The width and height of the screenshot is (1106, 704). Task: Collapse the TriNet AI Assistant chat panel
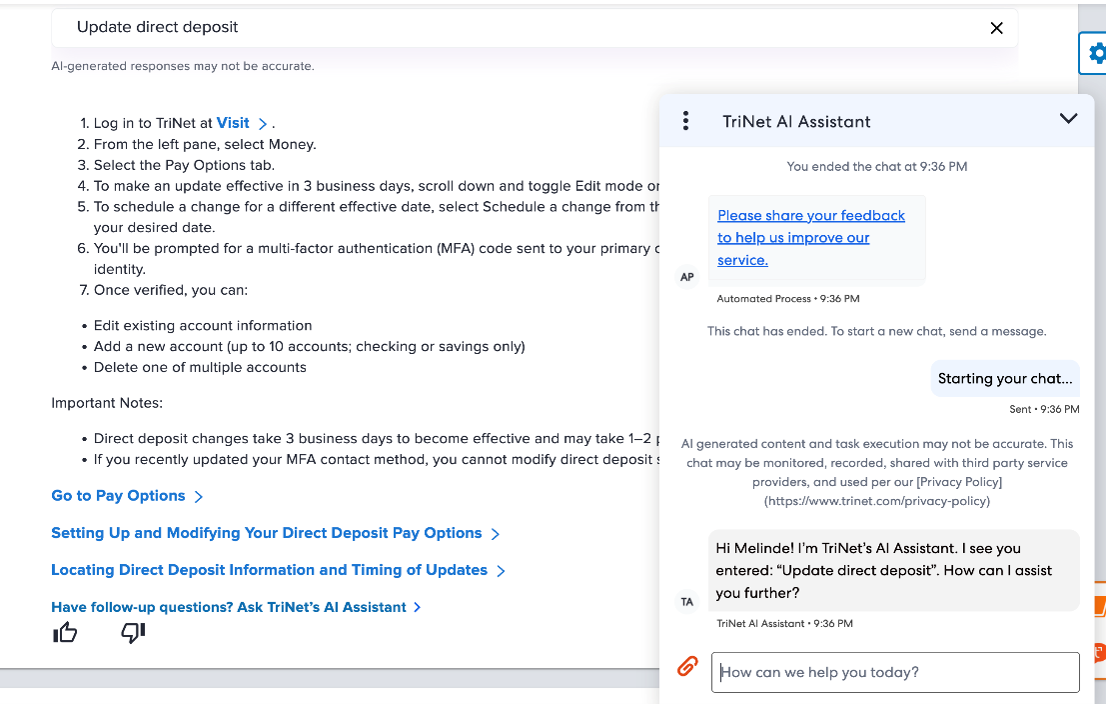1068,119
